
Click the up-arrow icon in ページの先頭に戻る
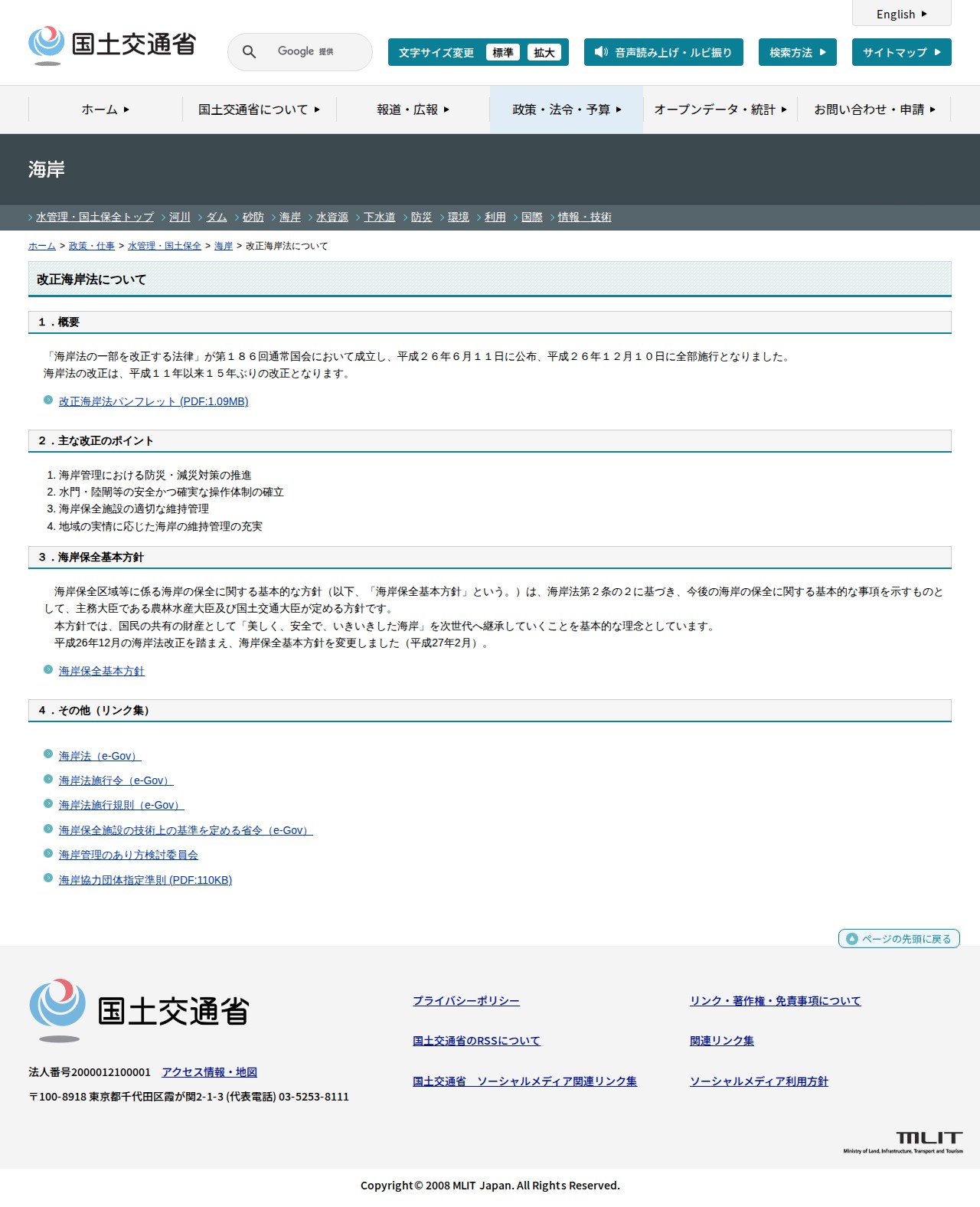(851, 938)
